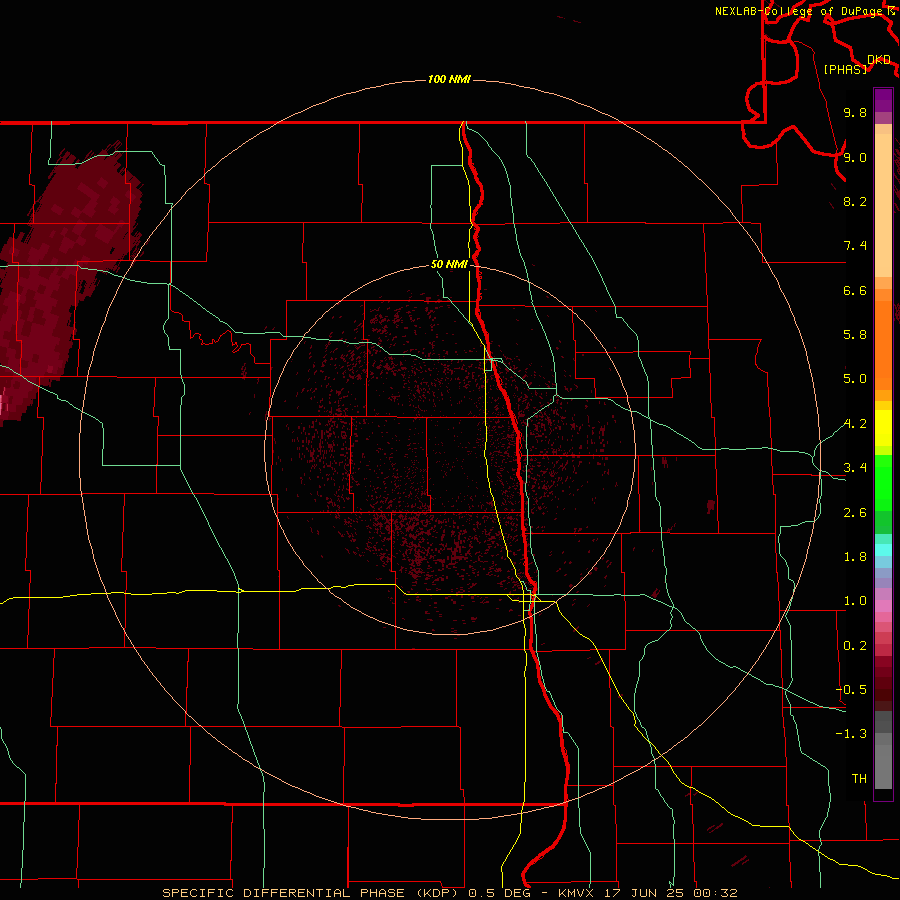Viewport: 900px width, 900px height.
Task: Click the "KMVX" station ID in the caption
Action: click(x=576, y=893)
